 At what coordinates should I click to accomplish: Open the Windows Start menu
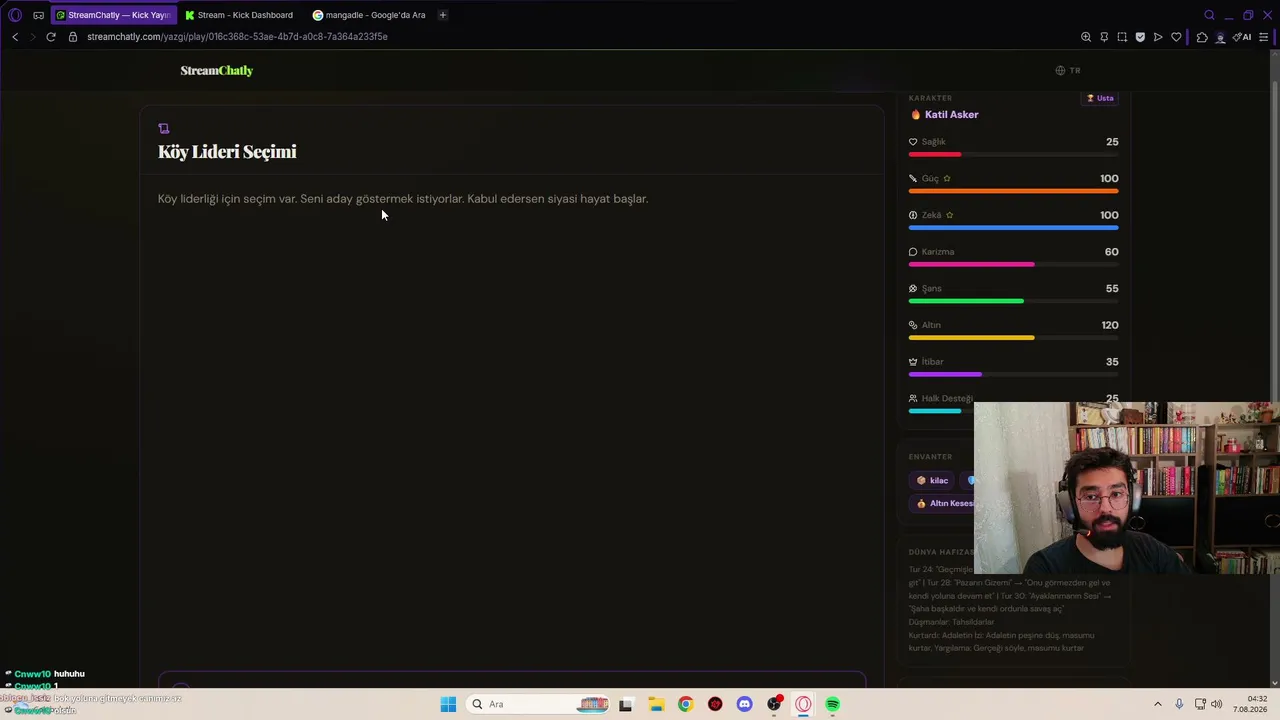[x=448, y=704]
